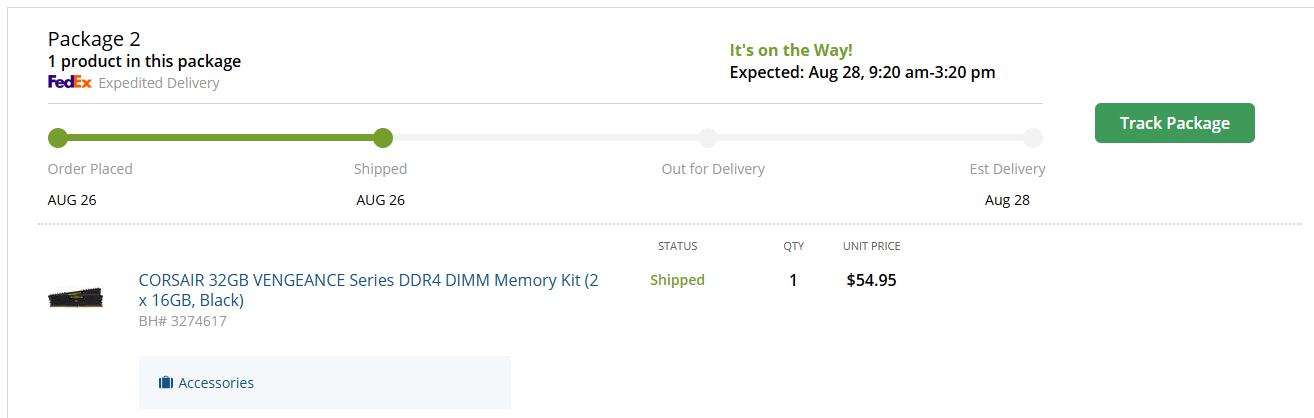Click the Aug 28 estimated delivery date
Viewport: 1314px width, 418px height.
pos(1007,200)
